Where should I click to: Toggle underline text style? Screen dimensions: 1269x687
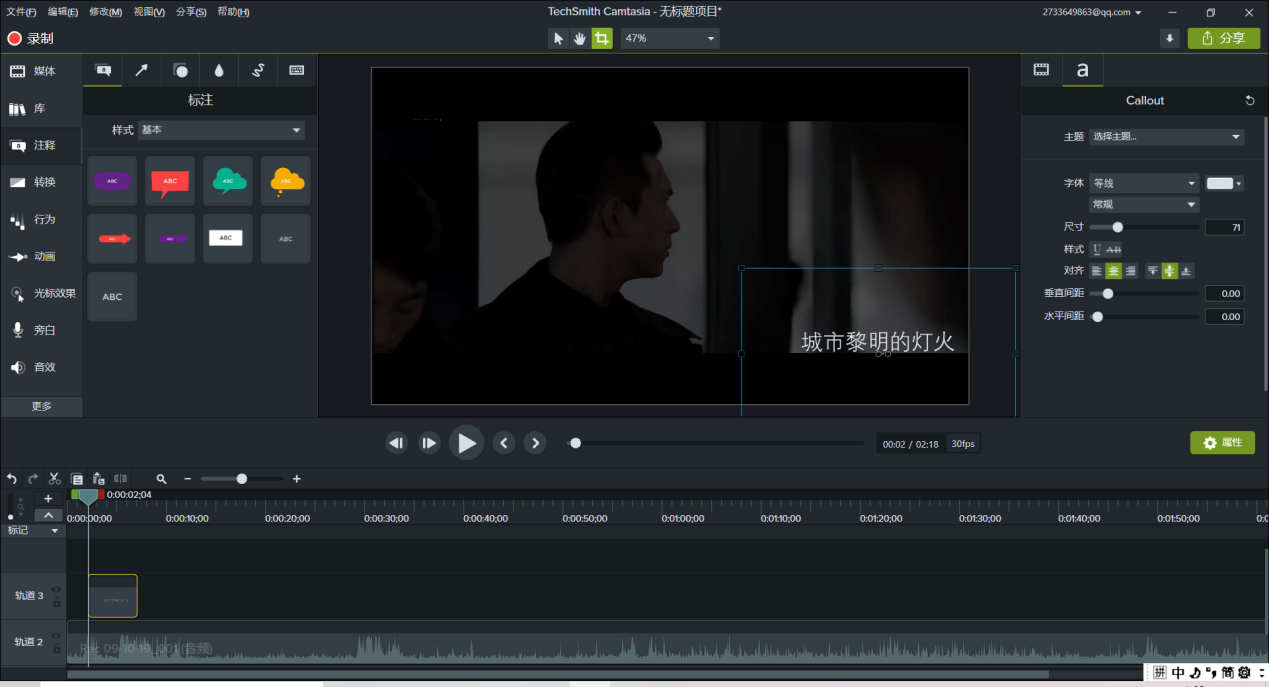point(1096,249)
